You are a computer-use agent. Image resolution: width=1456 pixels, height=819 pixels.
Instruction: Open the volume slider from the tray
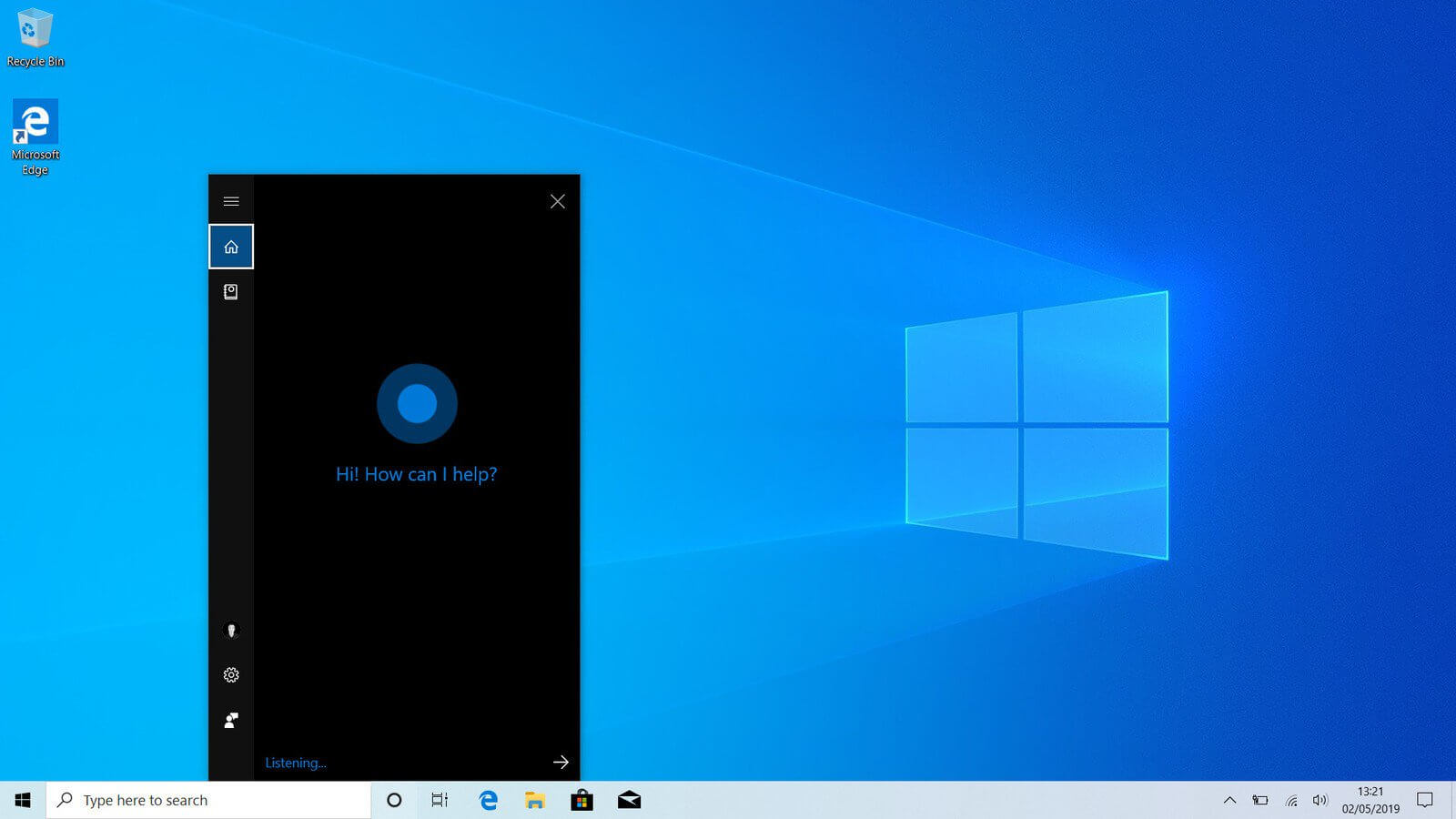coord(1320,800)
